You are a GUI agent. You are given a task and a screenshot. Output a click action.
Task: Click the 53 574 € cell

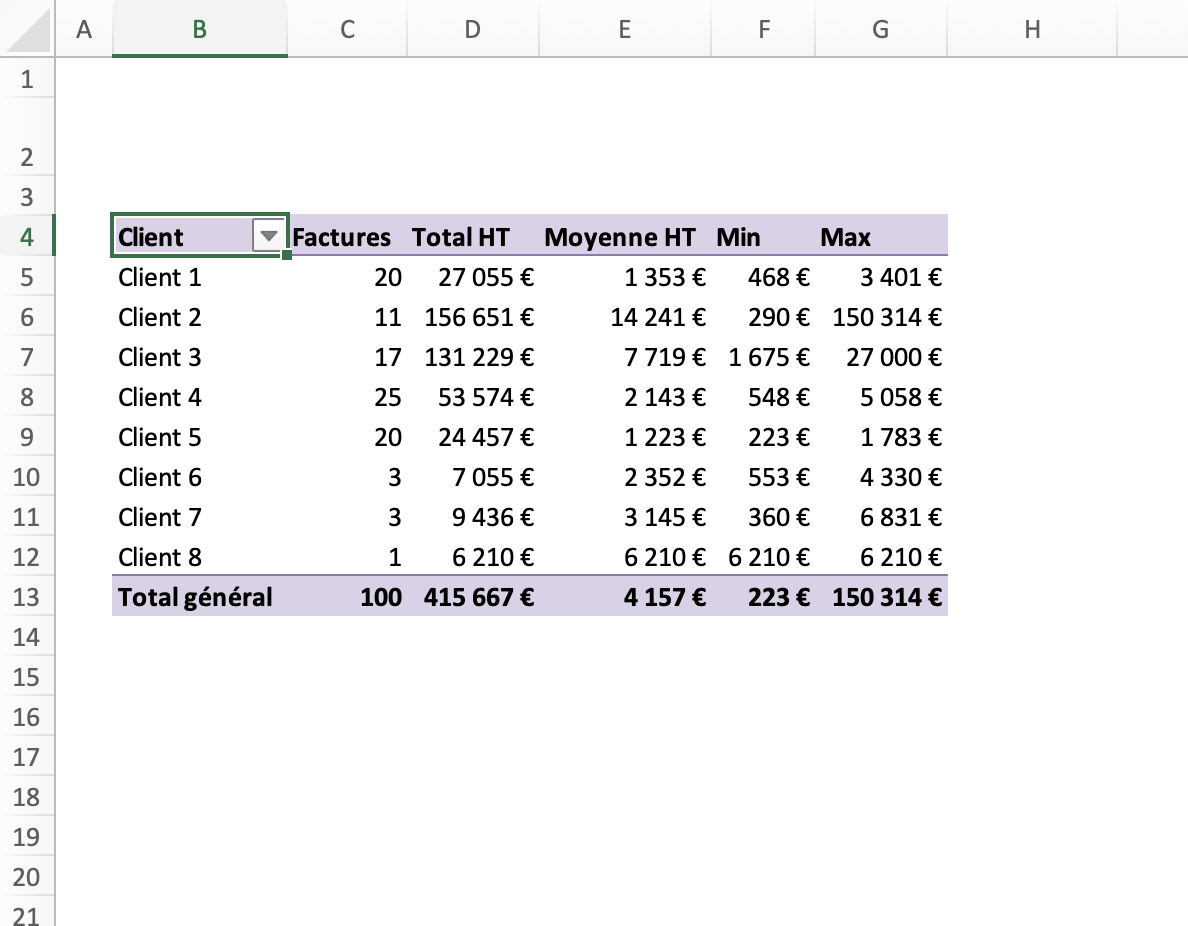pyautogui.click(x=473, y=397)
